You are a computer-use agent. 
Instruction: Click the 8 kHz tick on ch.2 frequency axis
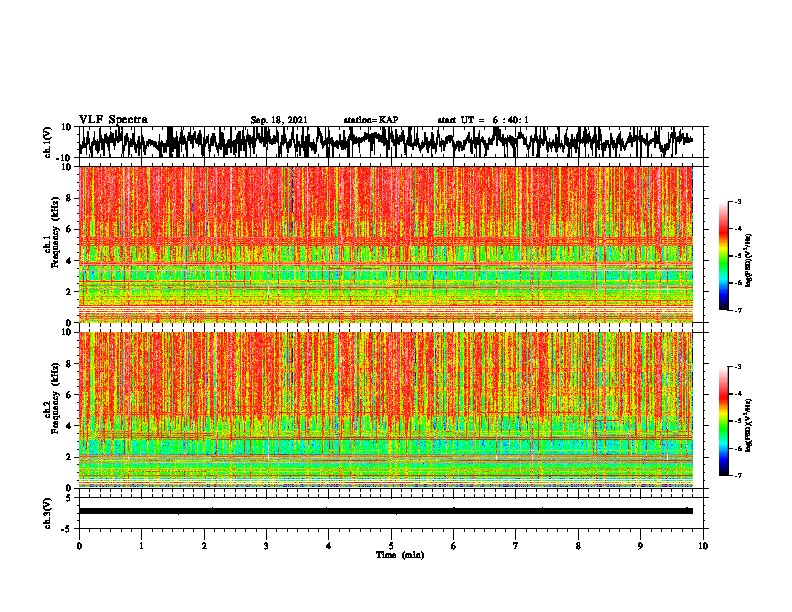click(x=69, y=364)
